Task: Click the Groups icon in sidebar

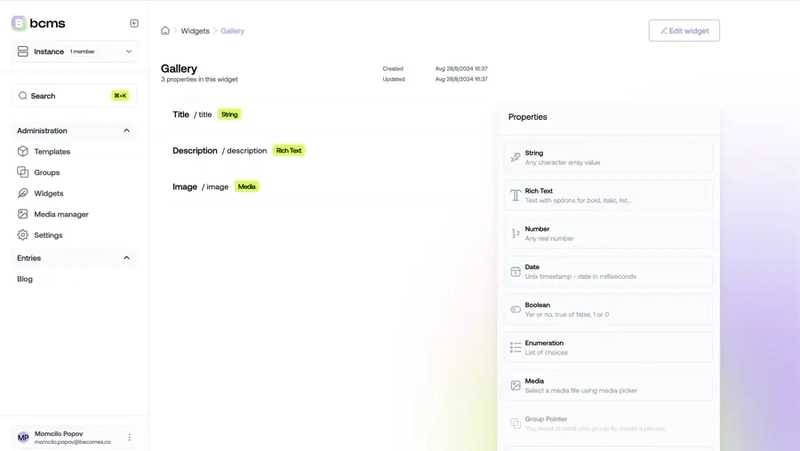Action: click(x=22, y=172)
